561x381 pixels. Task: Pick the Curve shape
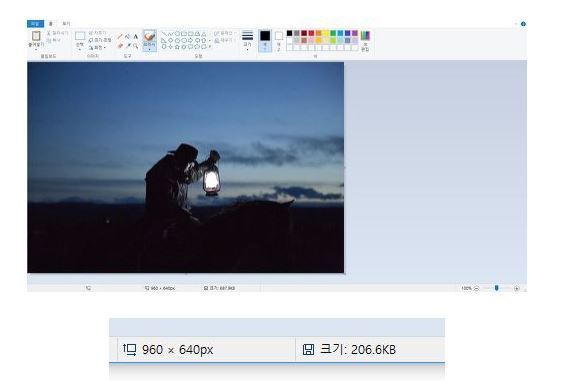(x=170, y=34)
